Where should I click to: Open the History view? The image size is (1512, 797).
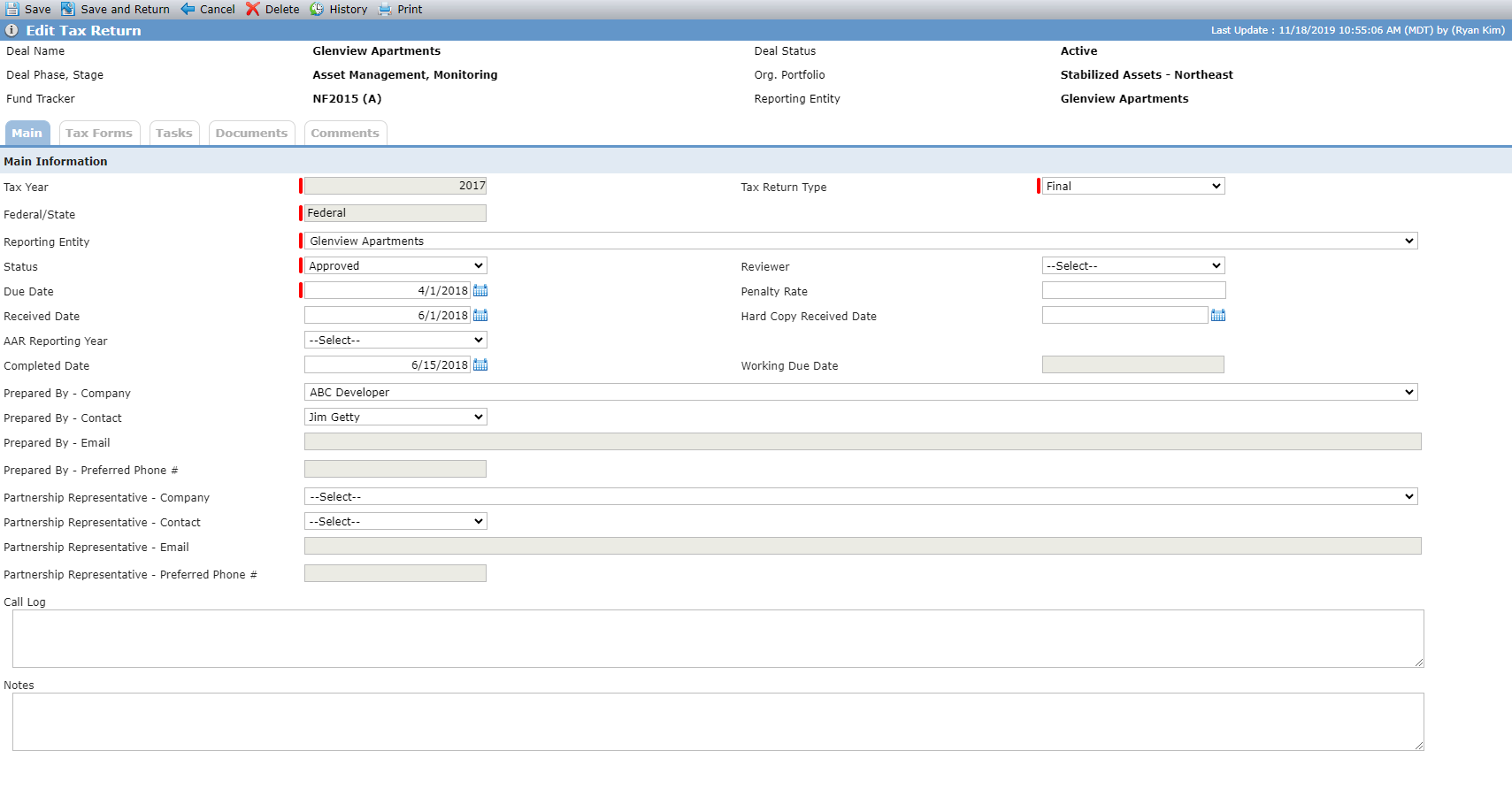pyautogui.click(x=349, y=9)
